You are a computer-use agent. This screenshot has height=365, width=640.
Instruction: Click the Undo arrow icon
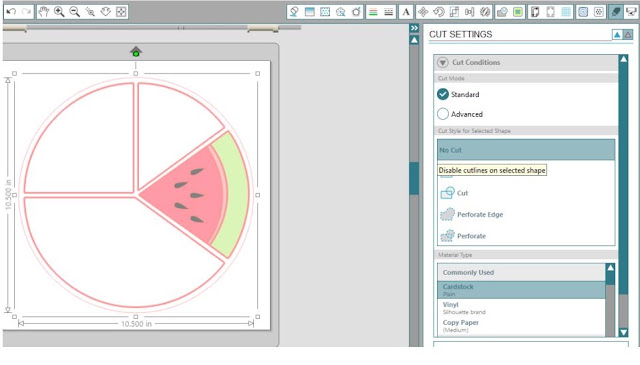(11, 11)
